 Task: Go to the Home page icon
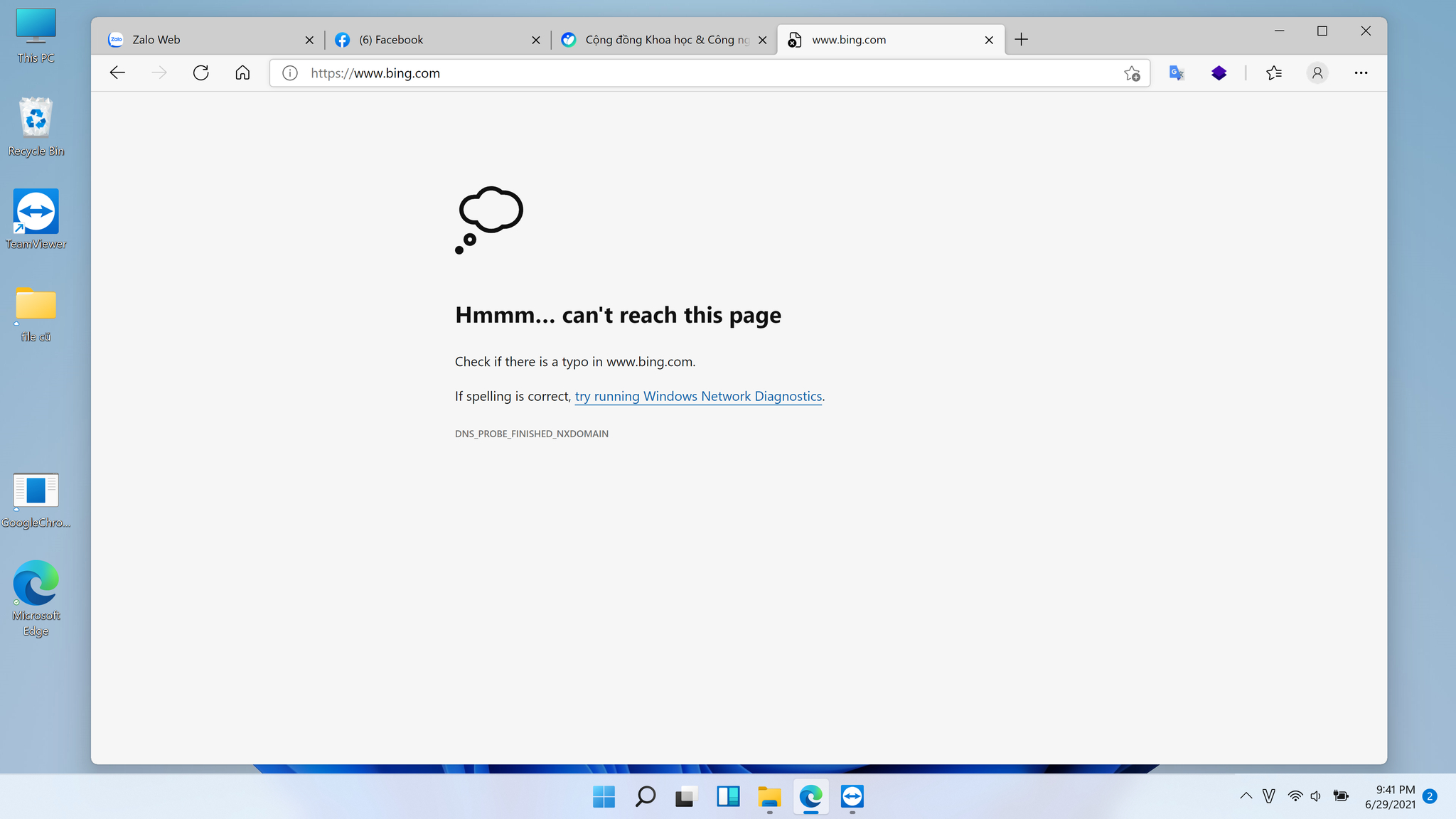point(242,73)
